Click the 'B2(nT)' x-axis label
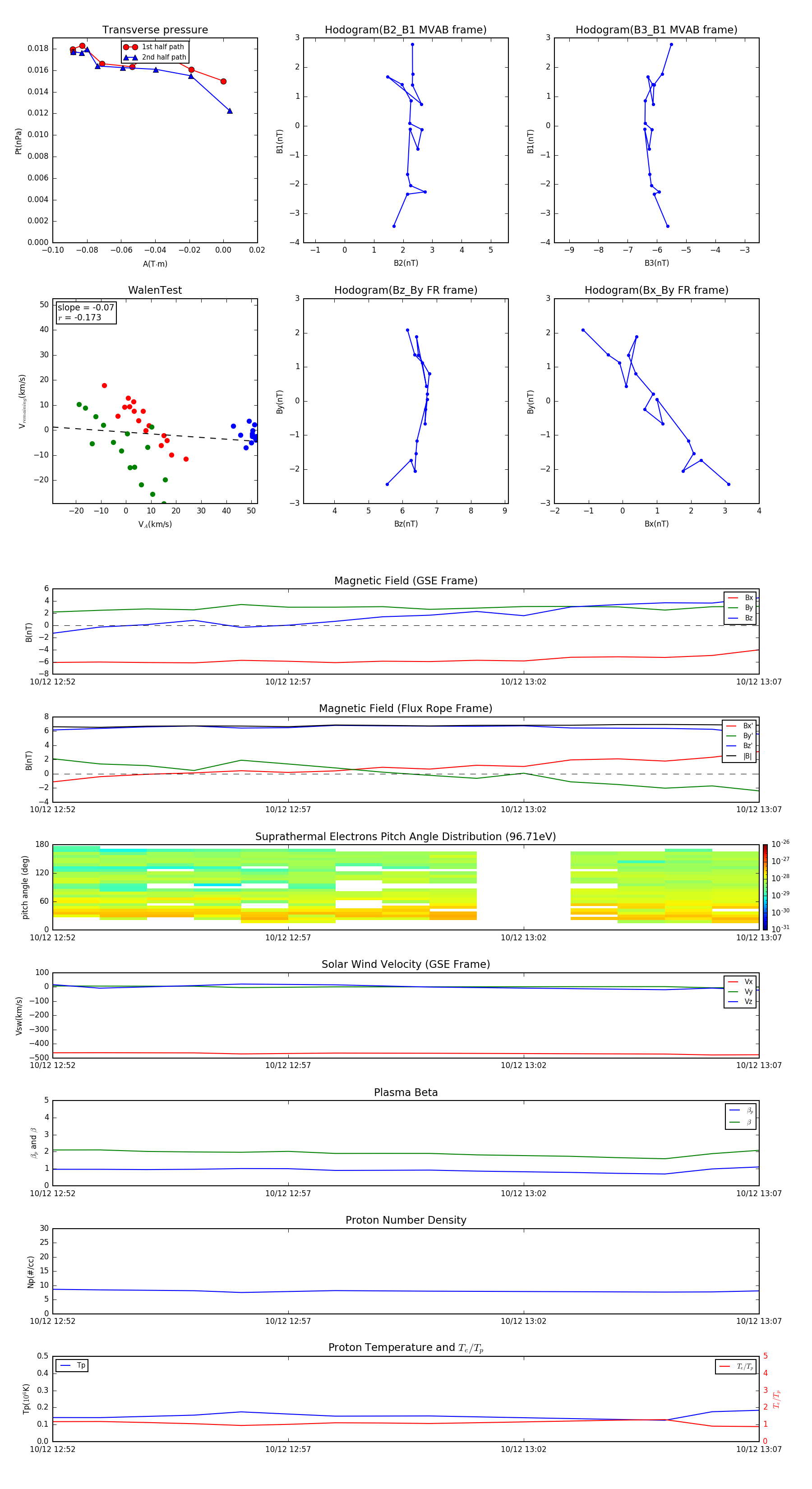The height and width of the screenshot is (1489, 812). coord(406,263)
